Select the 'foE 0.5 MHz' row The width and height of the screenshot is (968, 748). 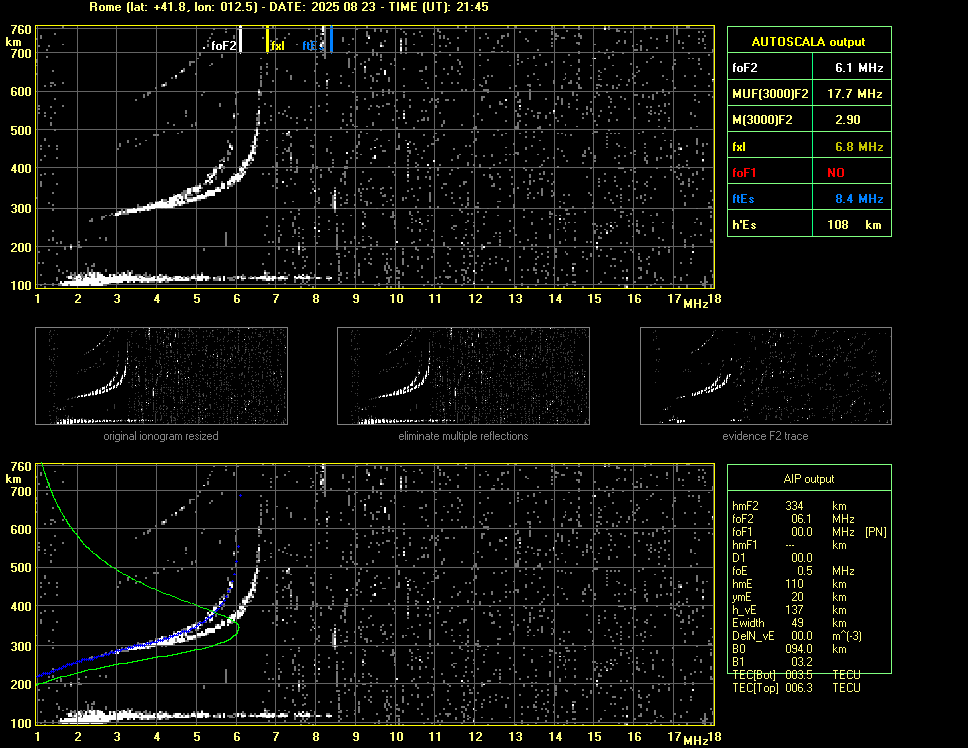coord(793,571)
